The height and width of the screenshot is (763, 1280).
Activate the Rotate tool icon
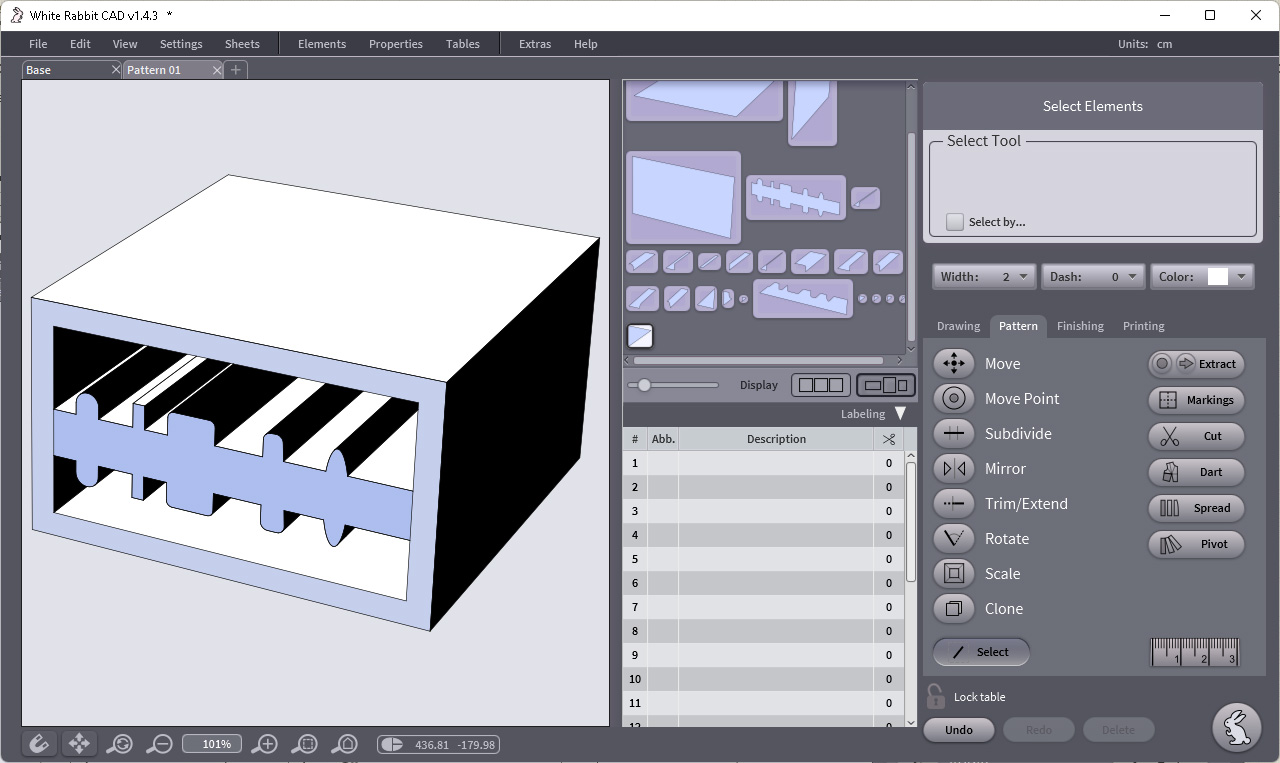point(953,539)
